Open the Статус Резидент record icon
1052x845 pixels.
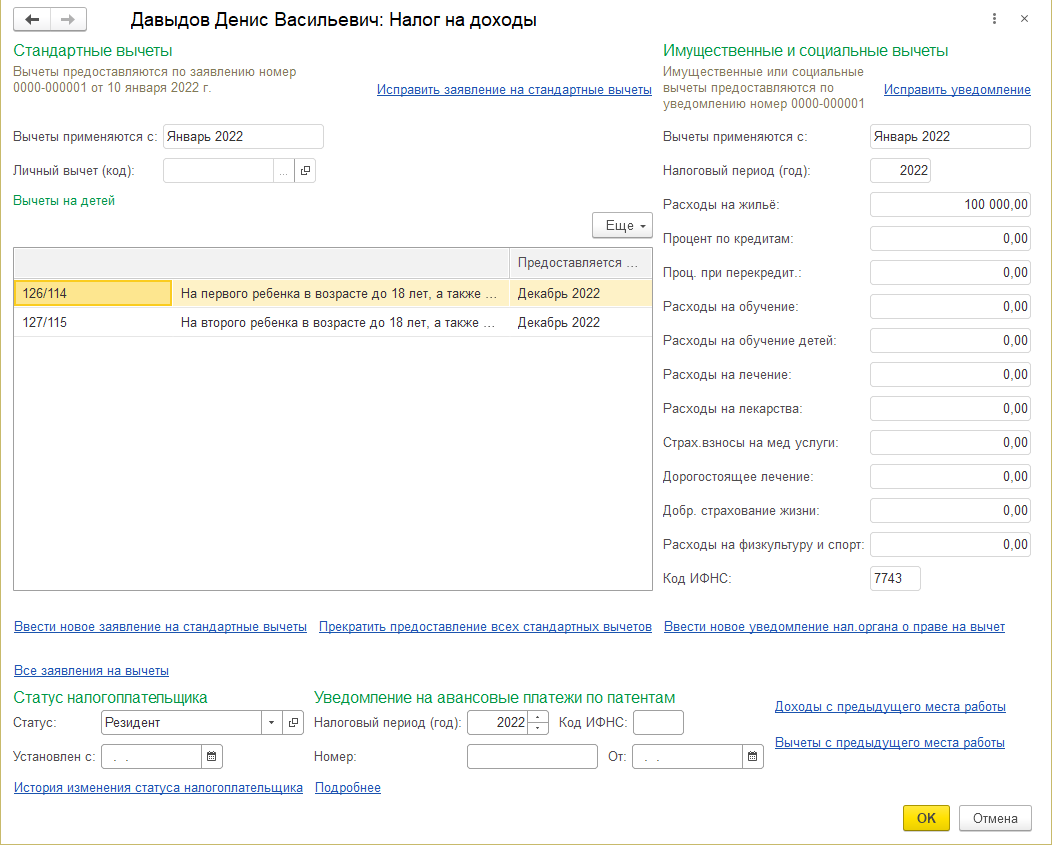(x=294, y=722)
